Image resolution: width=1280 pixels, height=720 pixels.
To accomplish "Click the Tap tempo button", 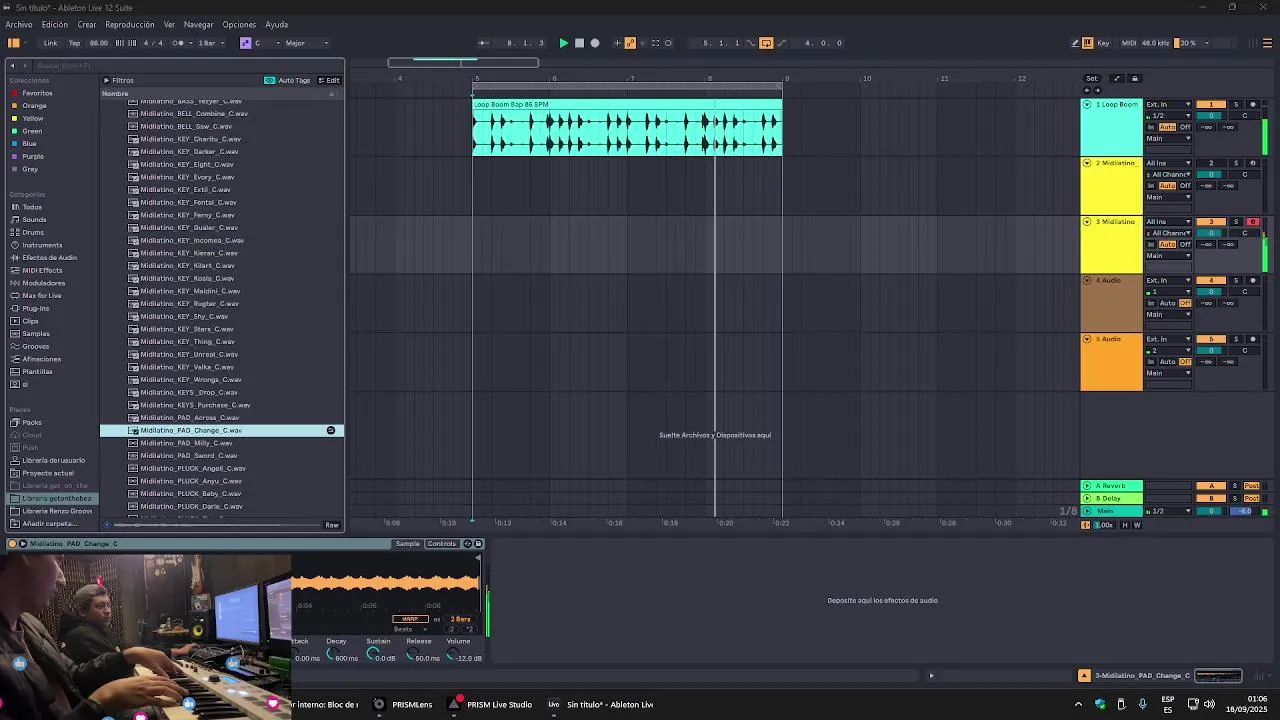I will pos(74,43).
